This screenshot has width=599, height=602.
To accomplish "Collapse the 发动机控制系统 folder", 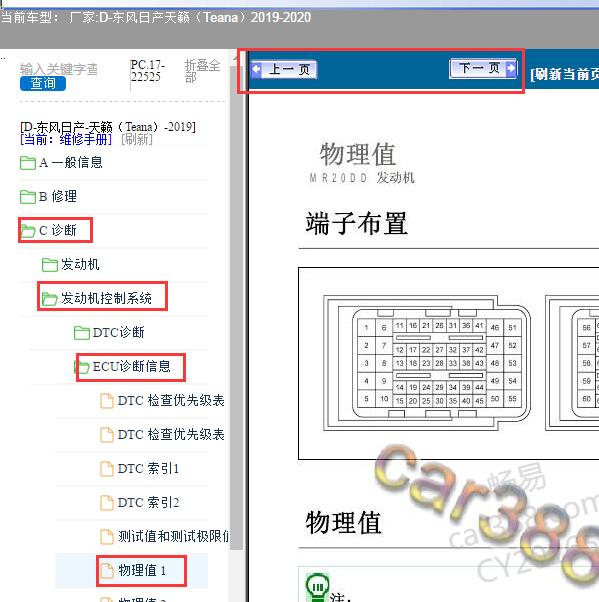I will point(97,298).
